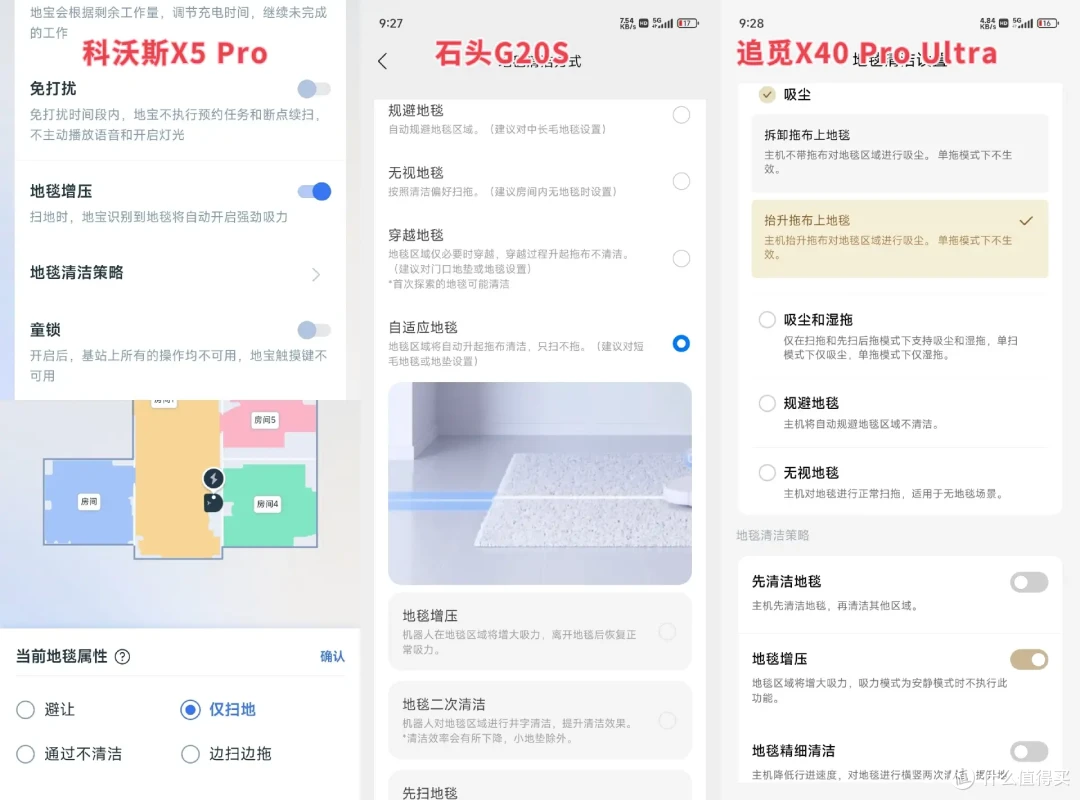Image resolution: width=1080 pixels, height=800 pixels.
Task: Turn off the 科沃斯 地毯增压 switch
Action: tap(314, 192)
